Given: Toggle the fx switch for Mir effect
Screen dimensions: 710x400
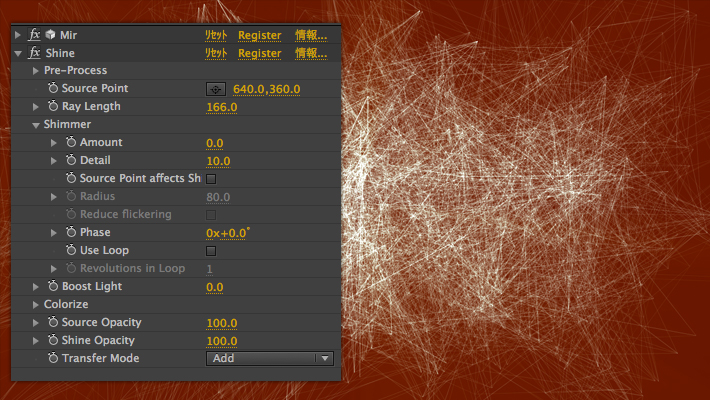Looking at the screenshot, I should [x=35, y=35].
